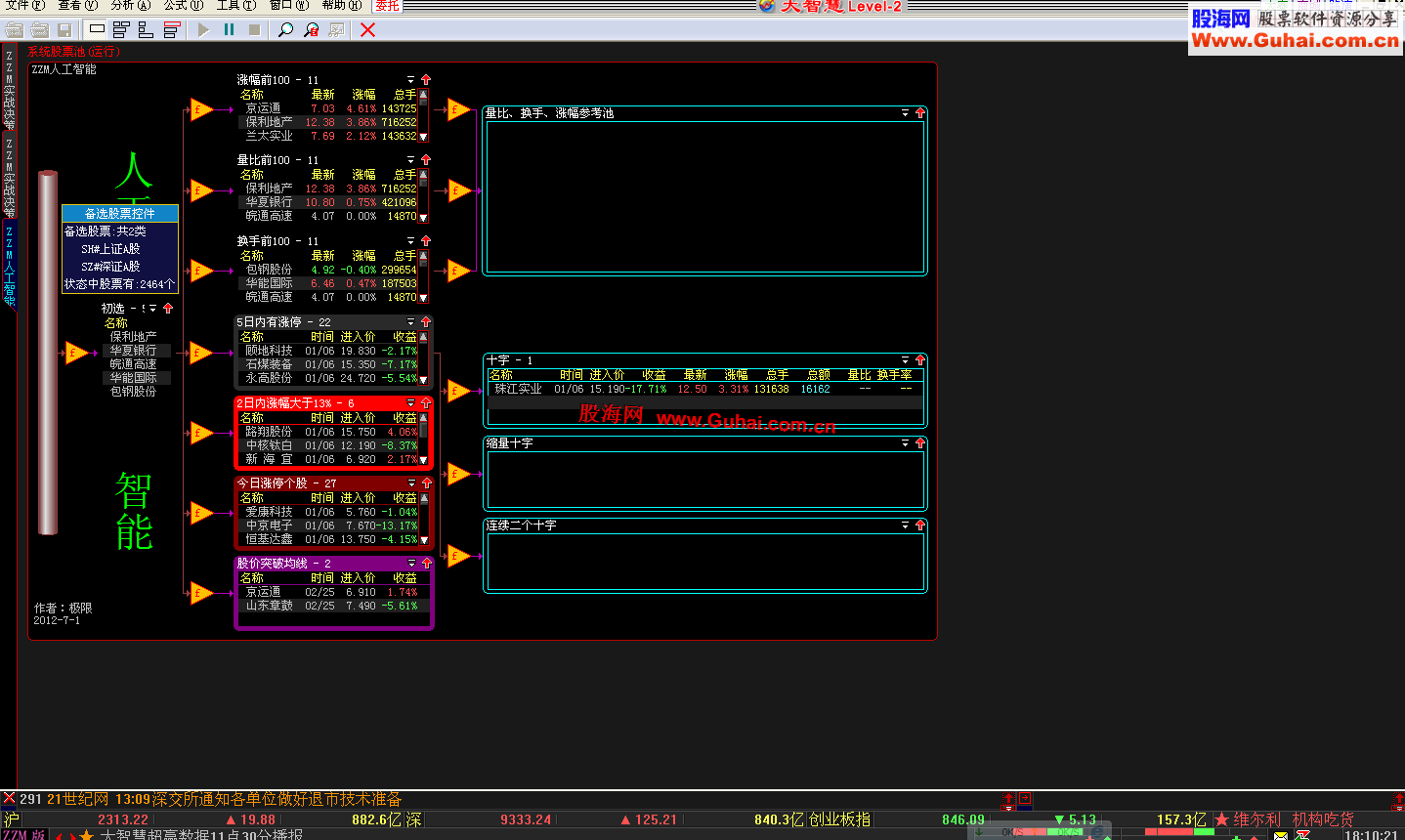
Task: Click scroll-up arrow in 2日内涨幅大于13% list
Action: [x=423, y=418]
